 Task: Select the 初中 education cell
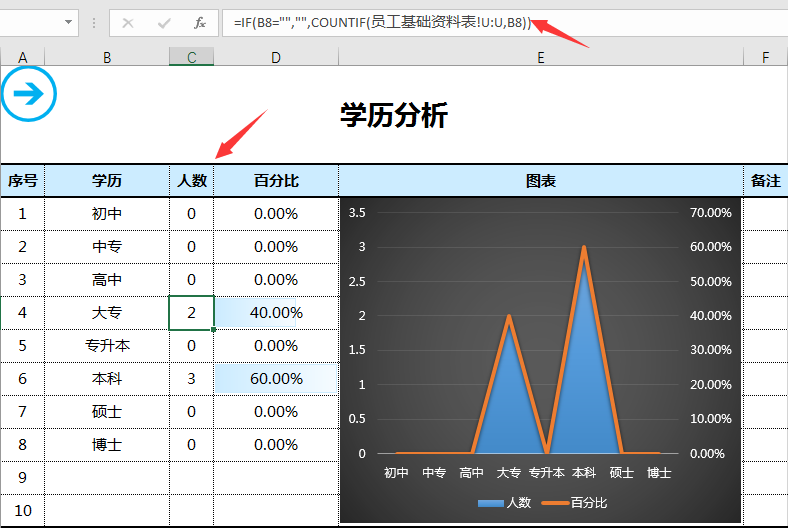tap(107, 214)
